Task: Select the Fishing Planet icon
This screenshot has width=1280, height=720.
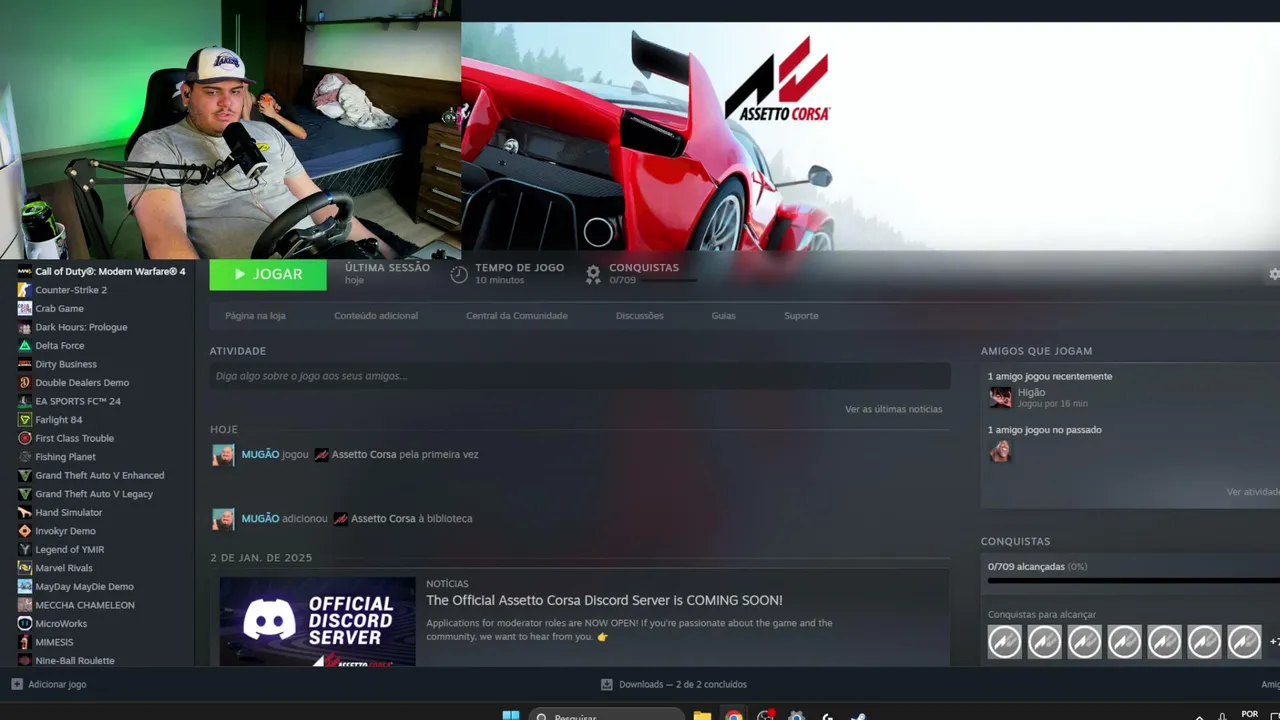Action: pos(25,457)
